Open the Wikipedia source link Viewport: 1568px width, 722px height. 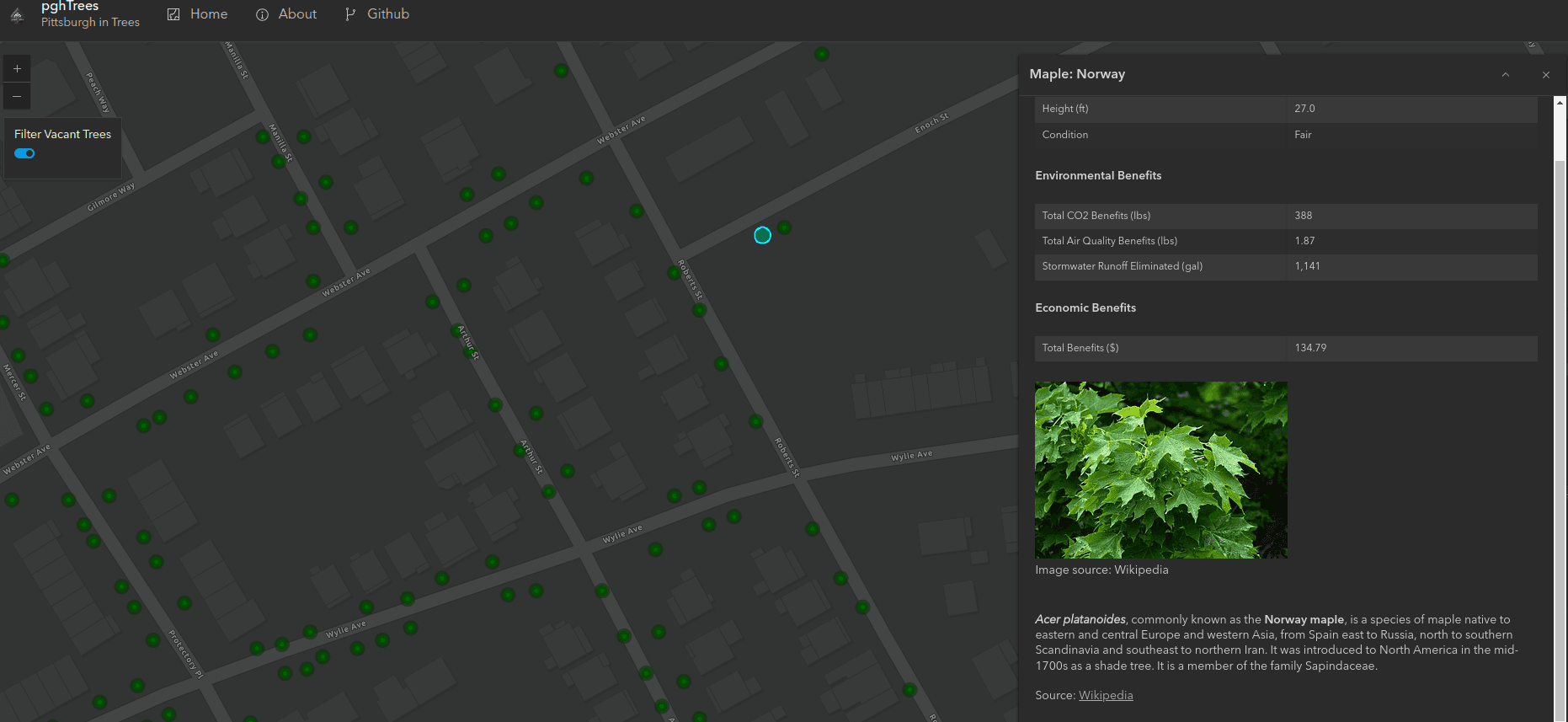1106,695
